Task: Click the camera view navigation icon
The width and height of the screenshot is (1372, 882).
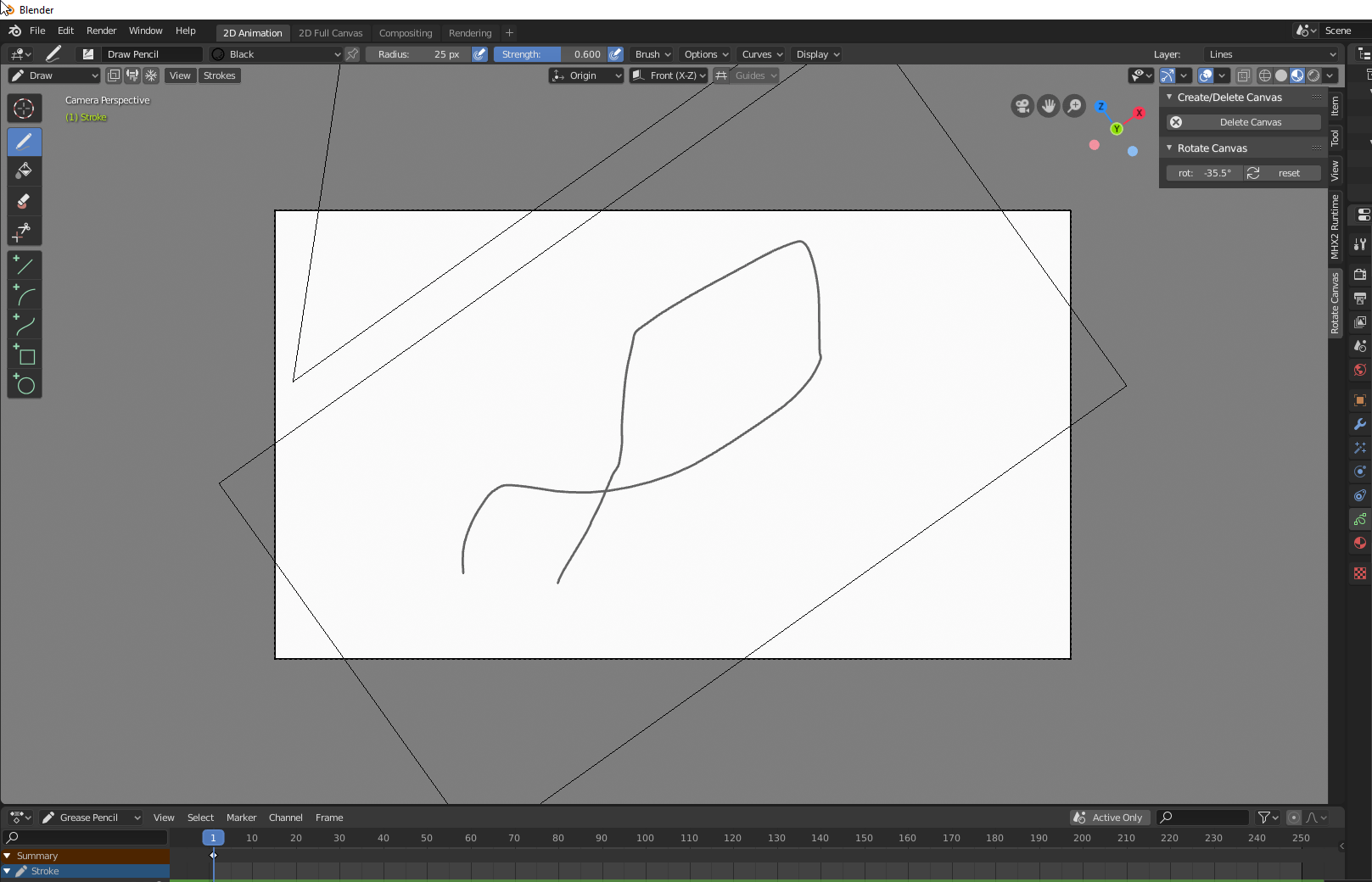Action: pos(1022,106)
